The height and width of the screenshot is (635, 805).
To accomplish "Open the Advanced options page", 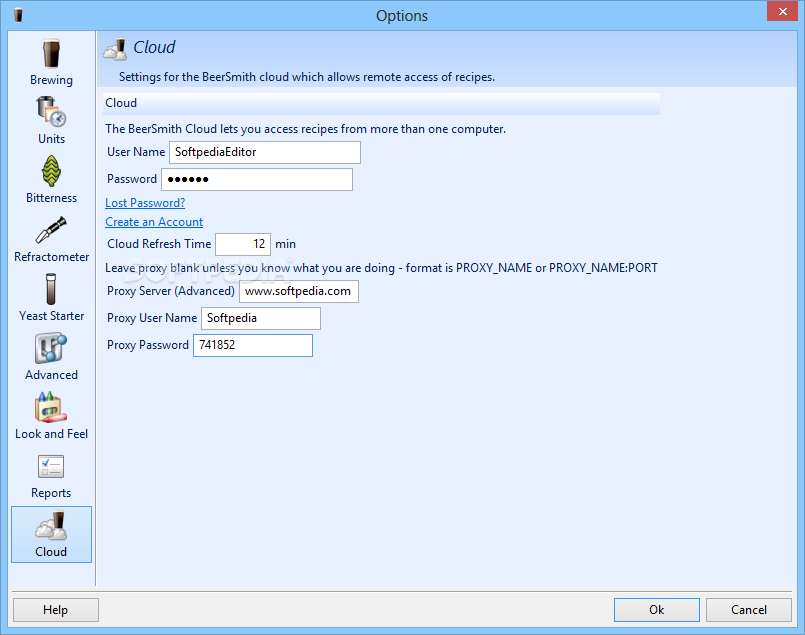I will 51,357.
